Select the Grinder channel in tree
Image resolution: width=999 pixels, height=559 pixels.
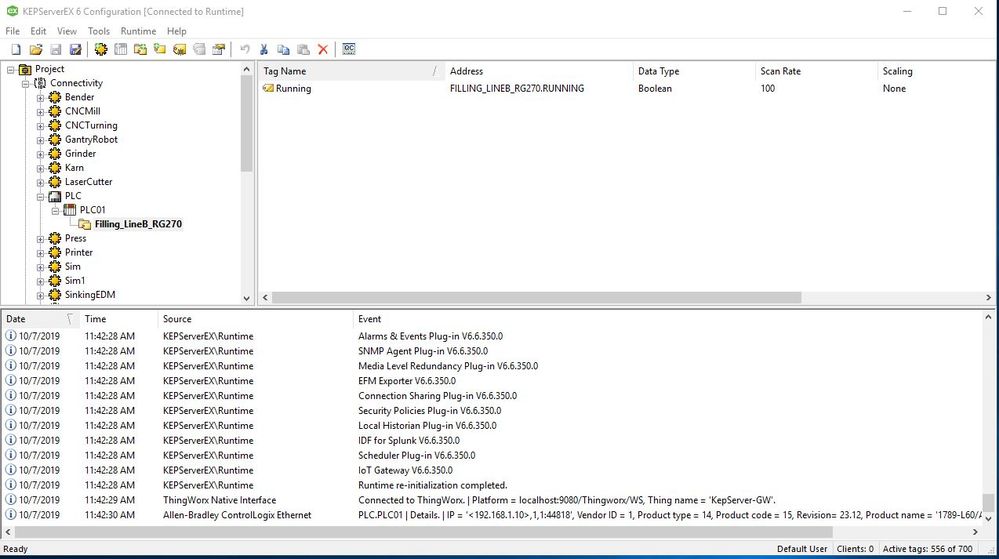[80, 154]
